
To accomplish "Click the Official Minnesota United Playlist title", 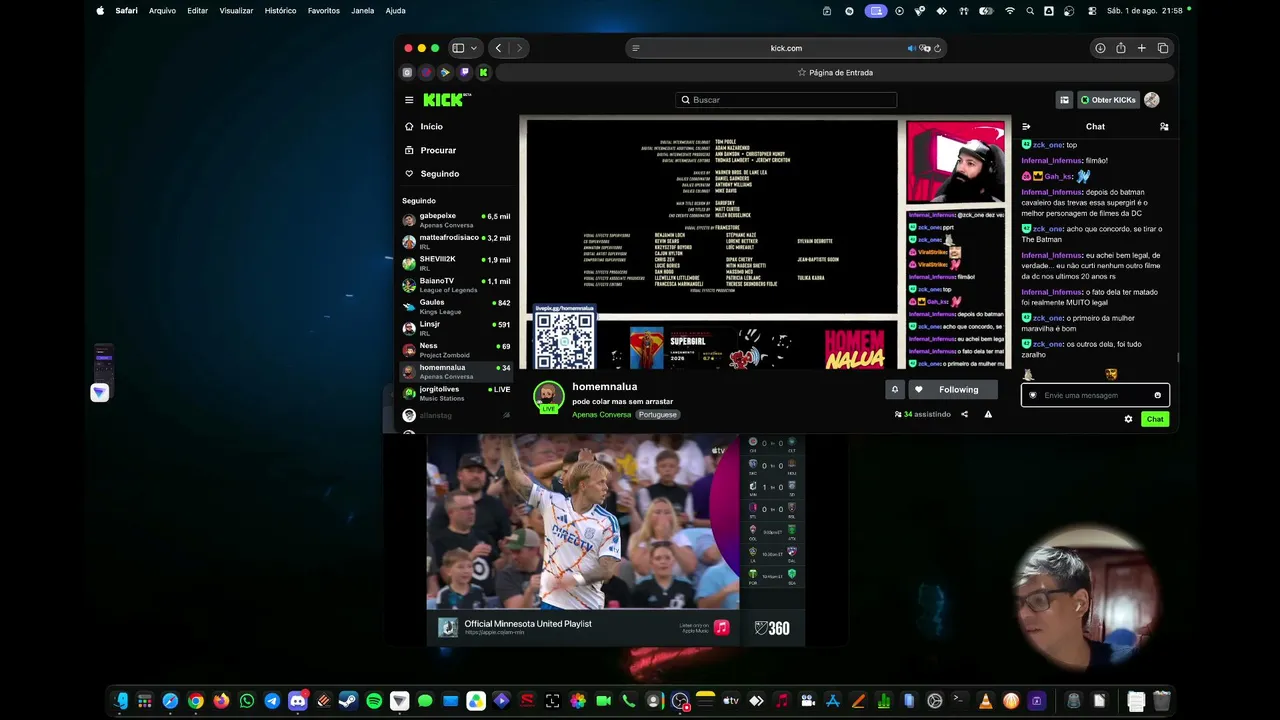I will pos(528,624).
